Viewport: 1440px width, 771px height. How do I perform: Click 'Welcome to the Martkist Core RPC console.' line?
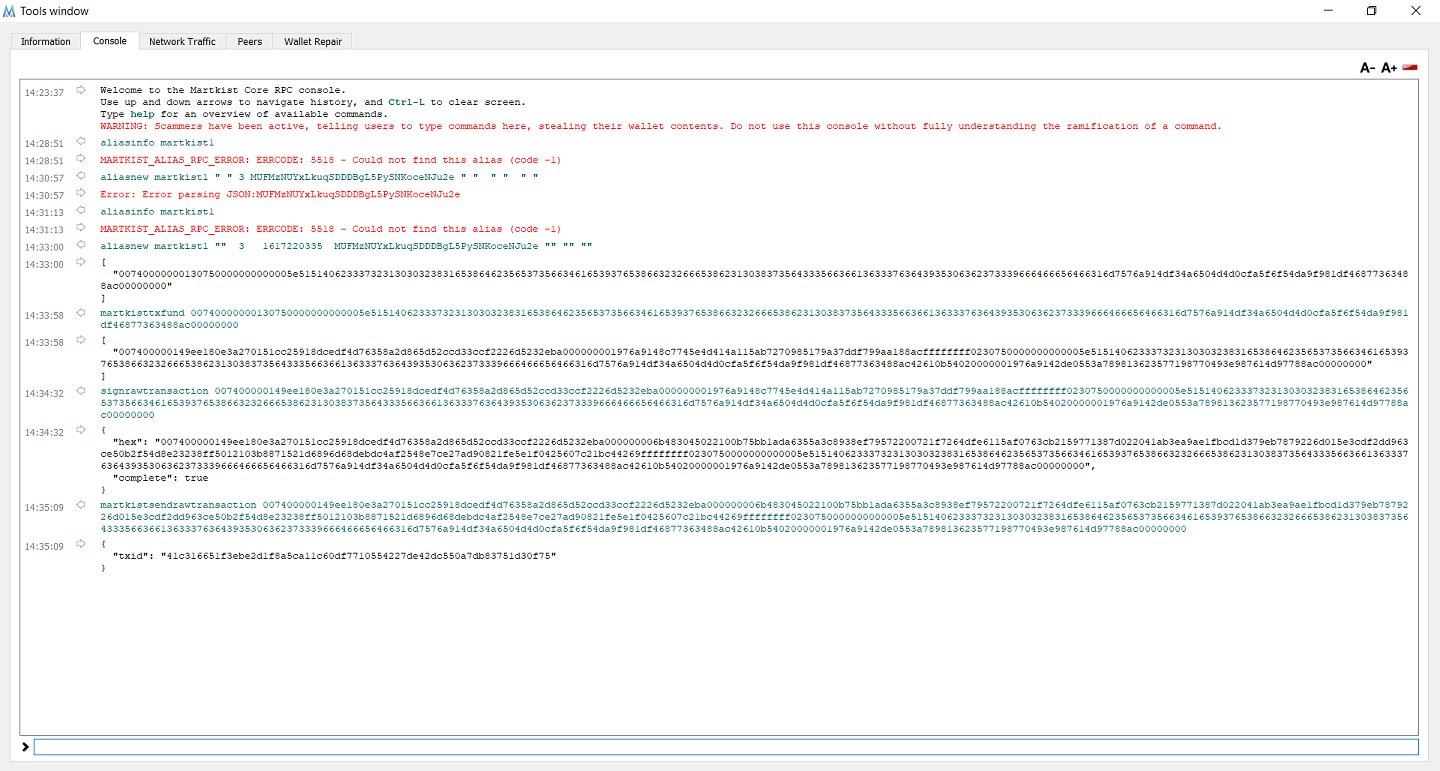tap(223, 90)
